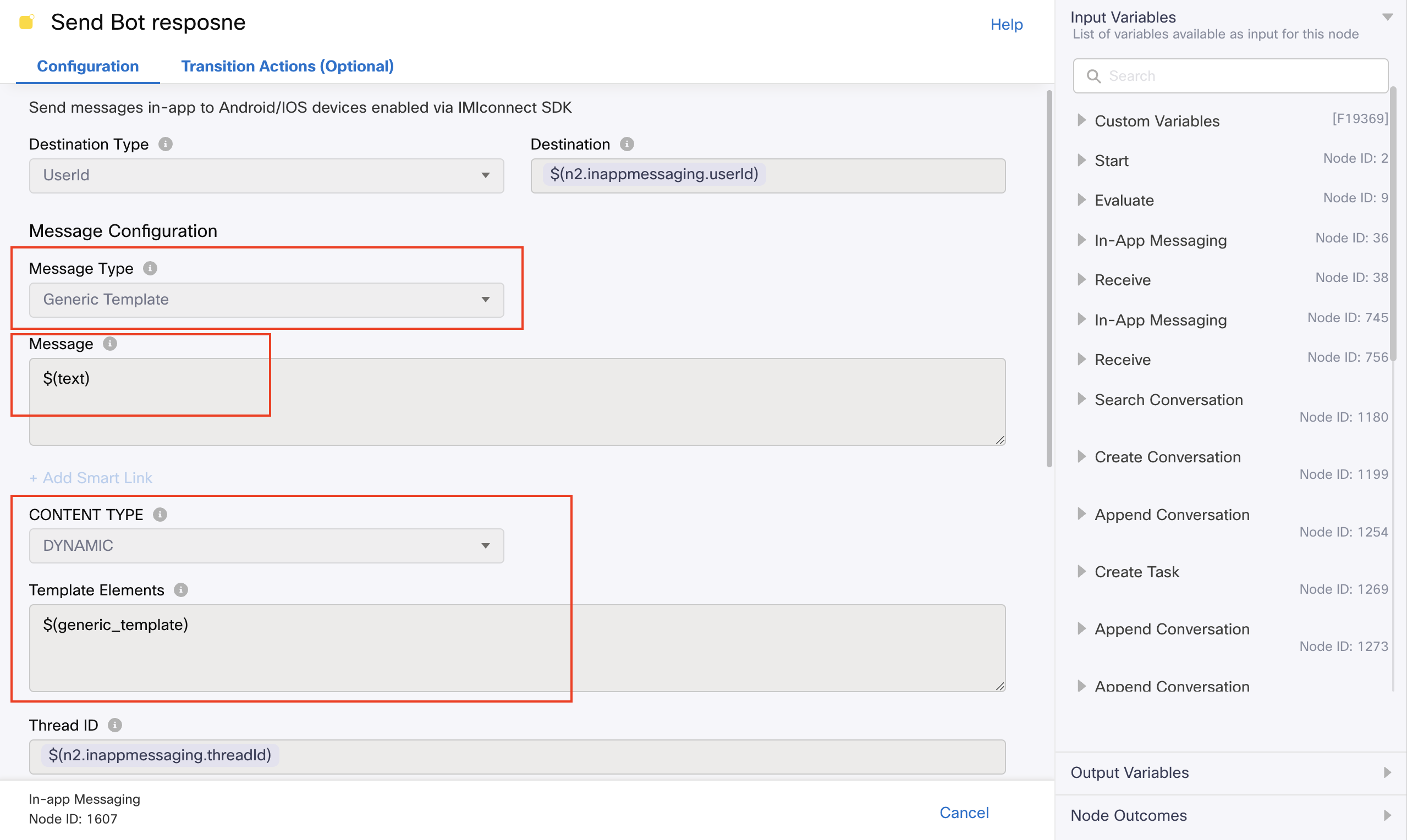
Task: Expand Create Conversation node
Action: coord(1081,457)
